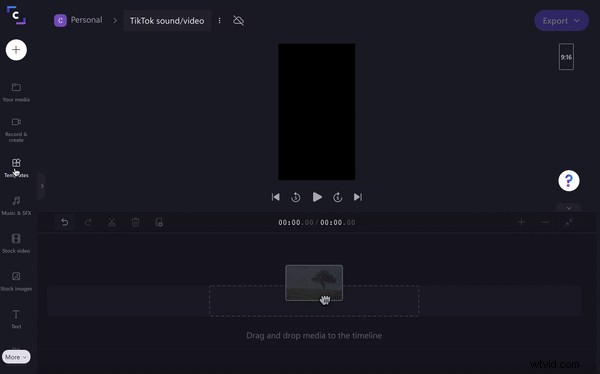Skip to the end of the video
Image resolution: width=600 pixels, height=374 pixels.
[358, 197]
